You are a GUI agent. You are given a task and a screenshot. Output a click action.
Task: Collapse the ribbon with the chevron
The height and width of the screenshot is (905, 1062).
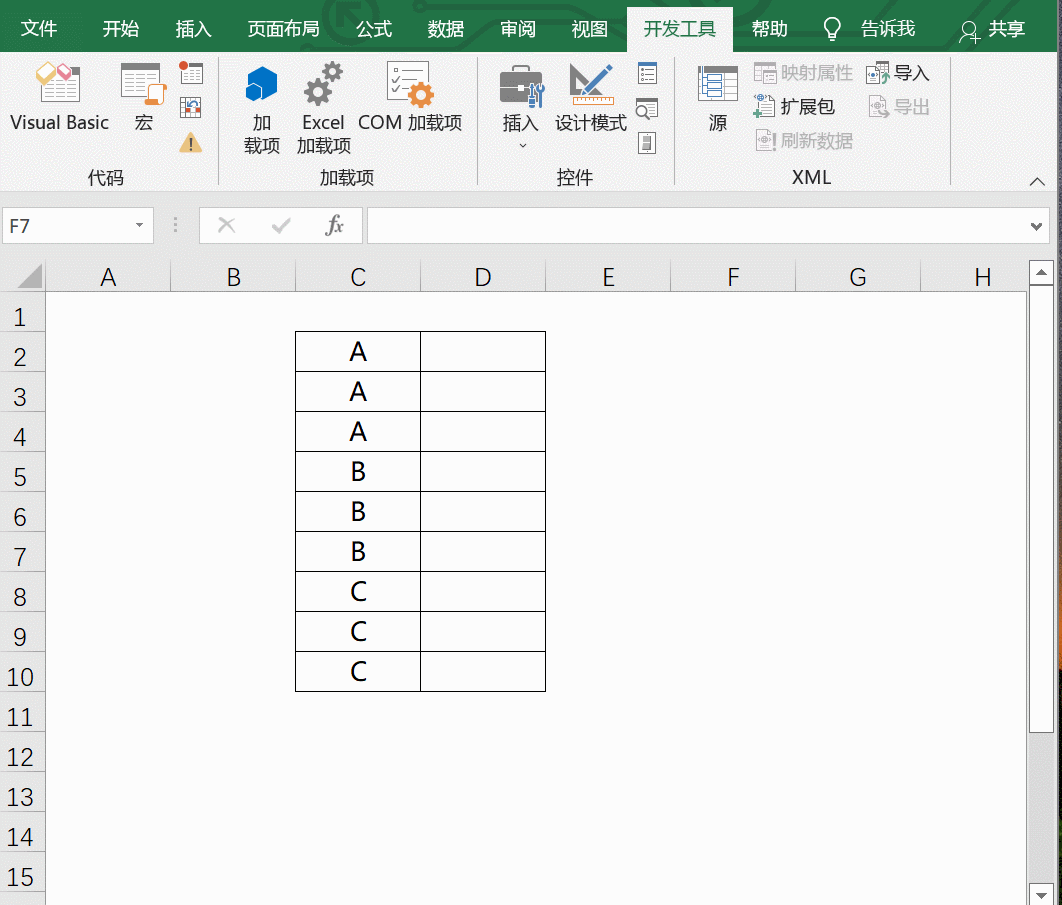pyautogui.click(x=1037, y=181)
